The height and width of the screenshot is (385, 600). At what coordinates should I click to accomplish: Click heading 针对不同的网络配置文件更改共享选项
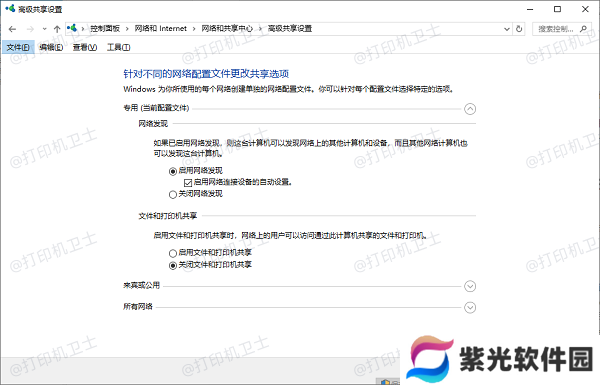click(206, 73)
